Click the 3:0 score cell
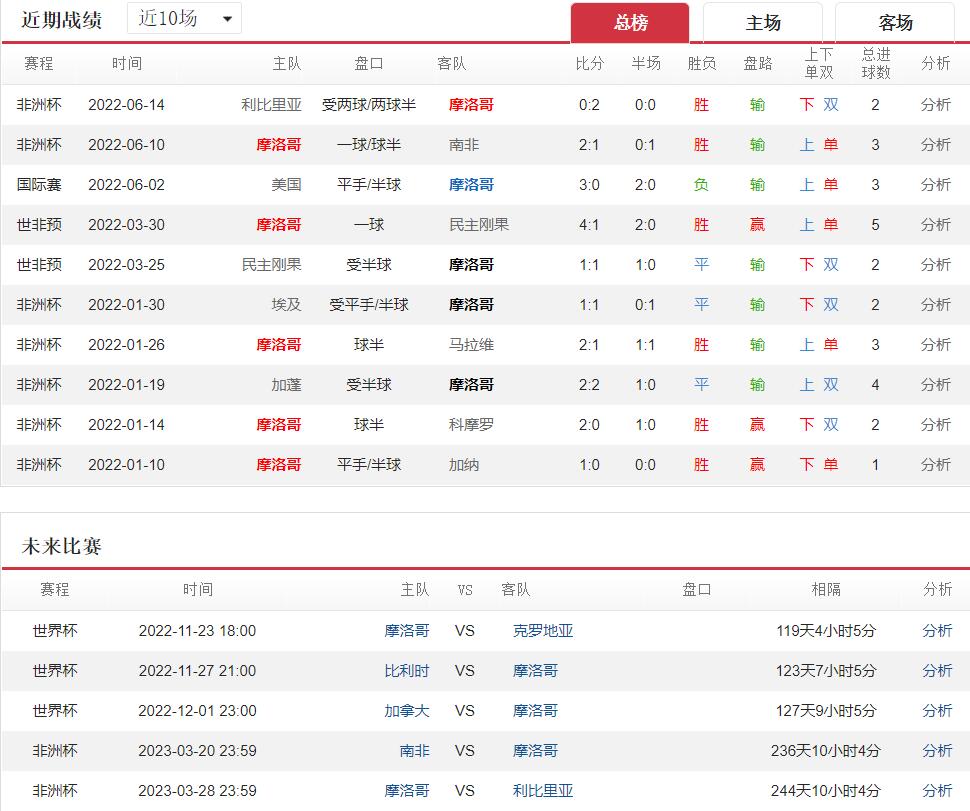Screen dimensions: 970x811 click(x=589, y=184)
